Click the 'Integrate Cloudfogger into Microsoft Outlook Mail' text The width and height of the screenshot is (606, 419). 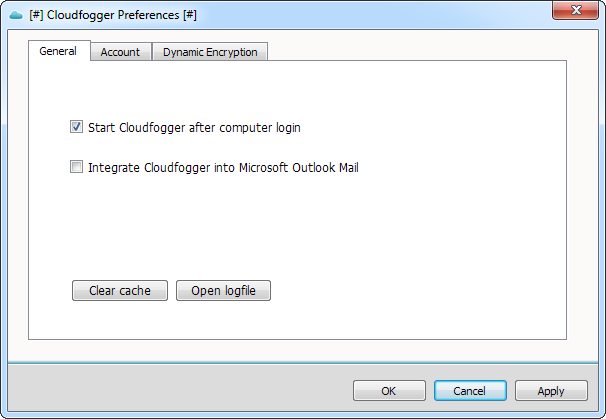point(223,168)
